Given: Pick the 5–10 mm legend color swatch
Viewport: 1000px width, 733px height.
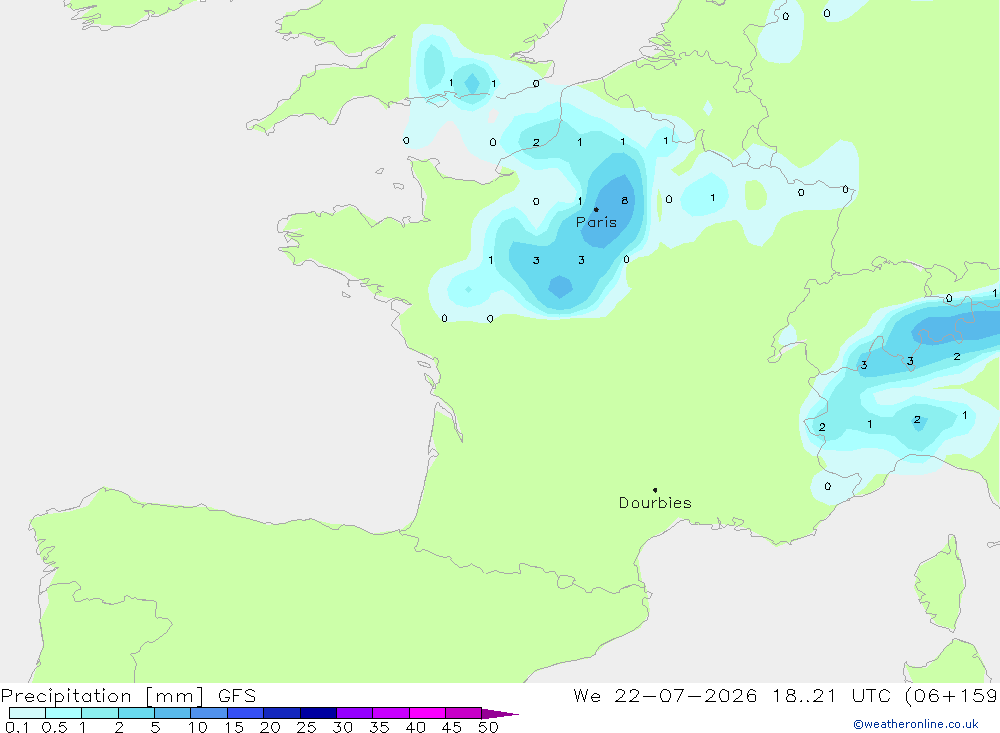Looking at the screenshot, I should click(173, 713).
